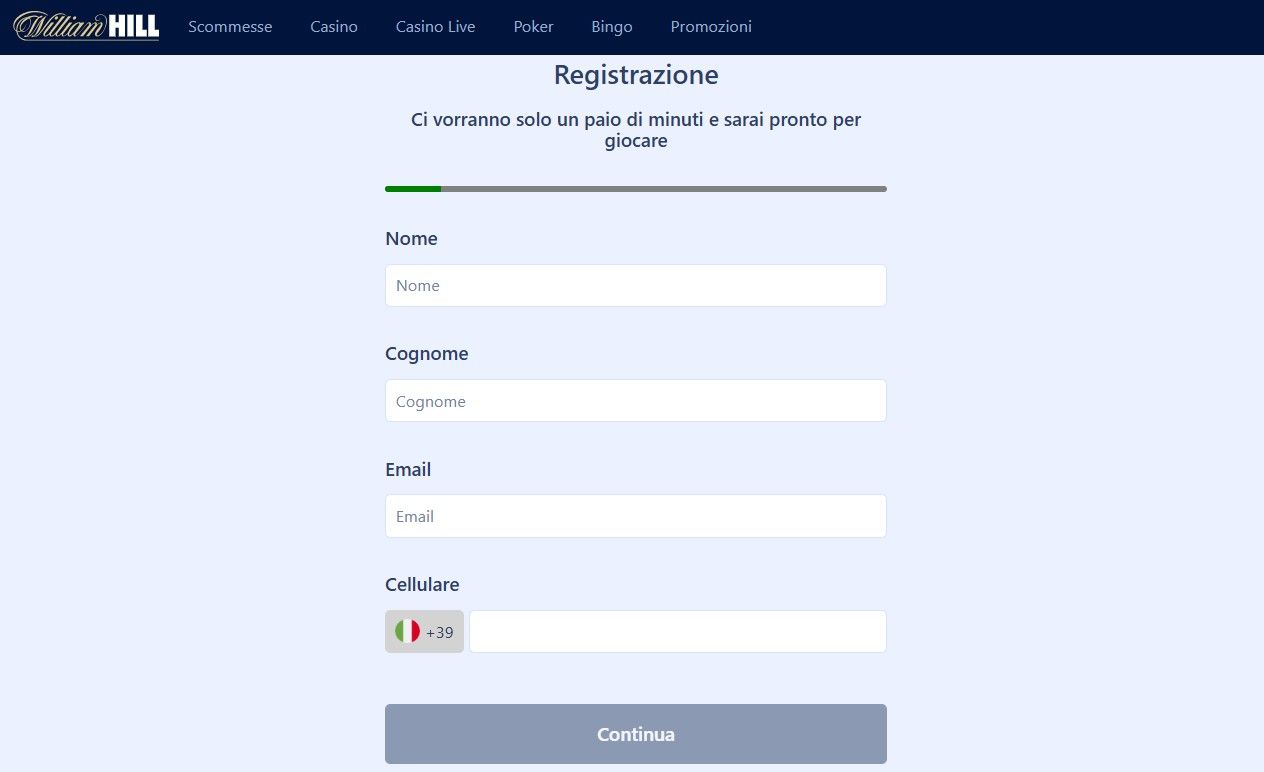Click the Email field label
The width and height of the screenshot is (1264, 772).
tap(407, 469)
